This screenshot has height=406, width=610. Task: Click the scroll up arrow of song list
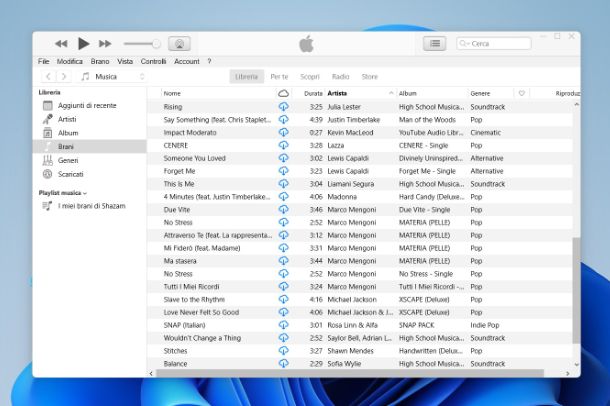(577, 104)
